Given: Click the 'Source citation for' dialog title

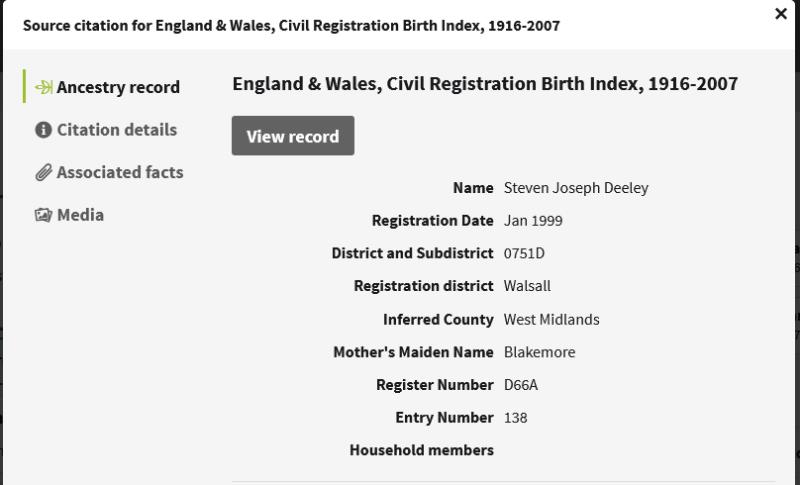Looking at the screenshot, I should (291, 25).
